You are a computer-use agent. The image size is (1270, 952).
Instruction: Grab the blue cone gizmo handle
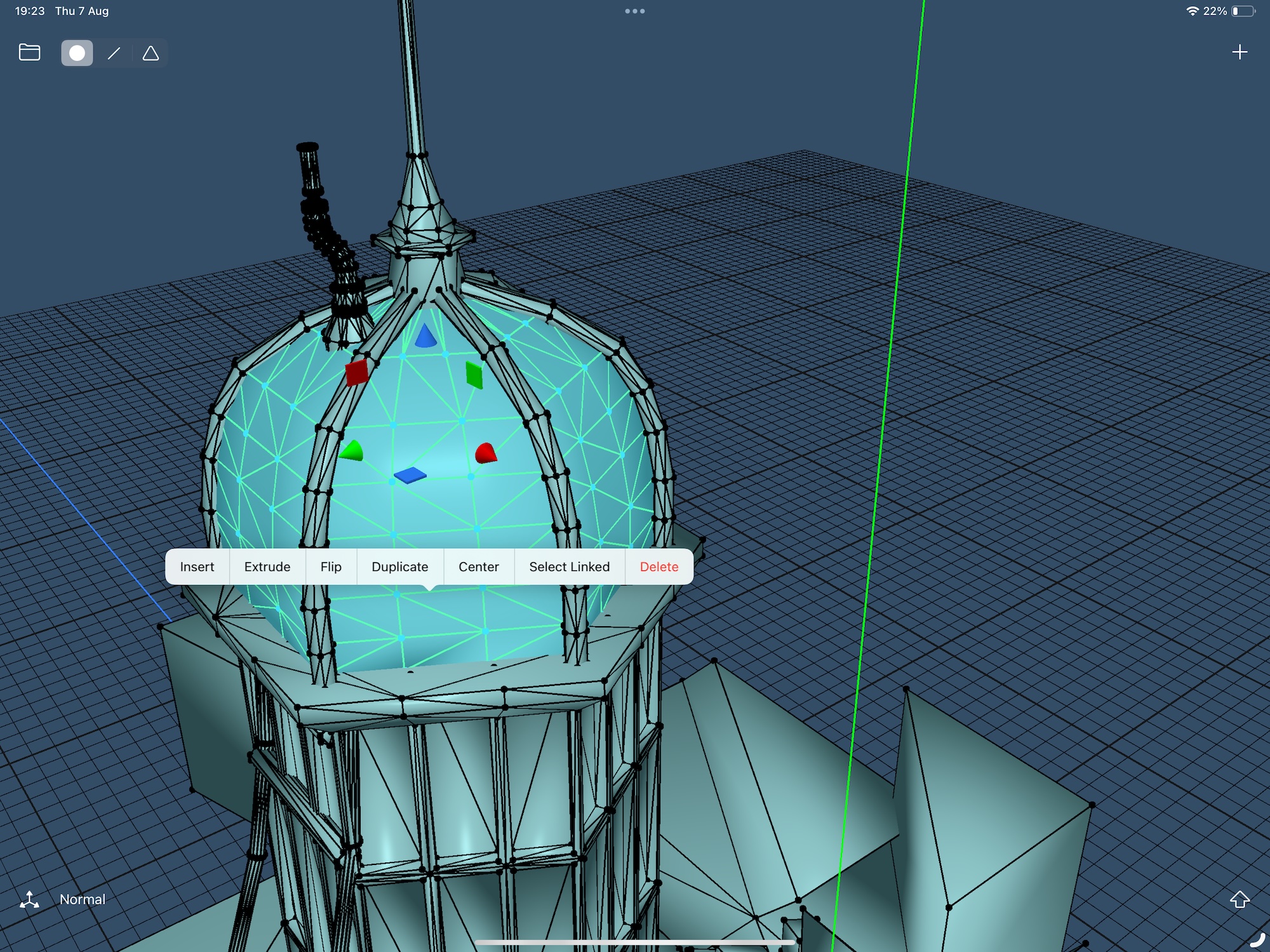coord(425,337)
